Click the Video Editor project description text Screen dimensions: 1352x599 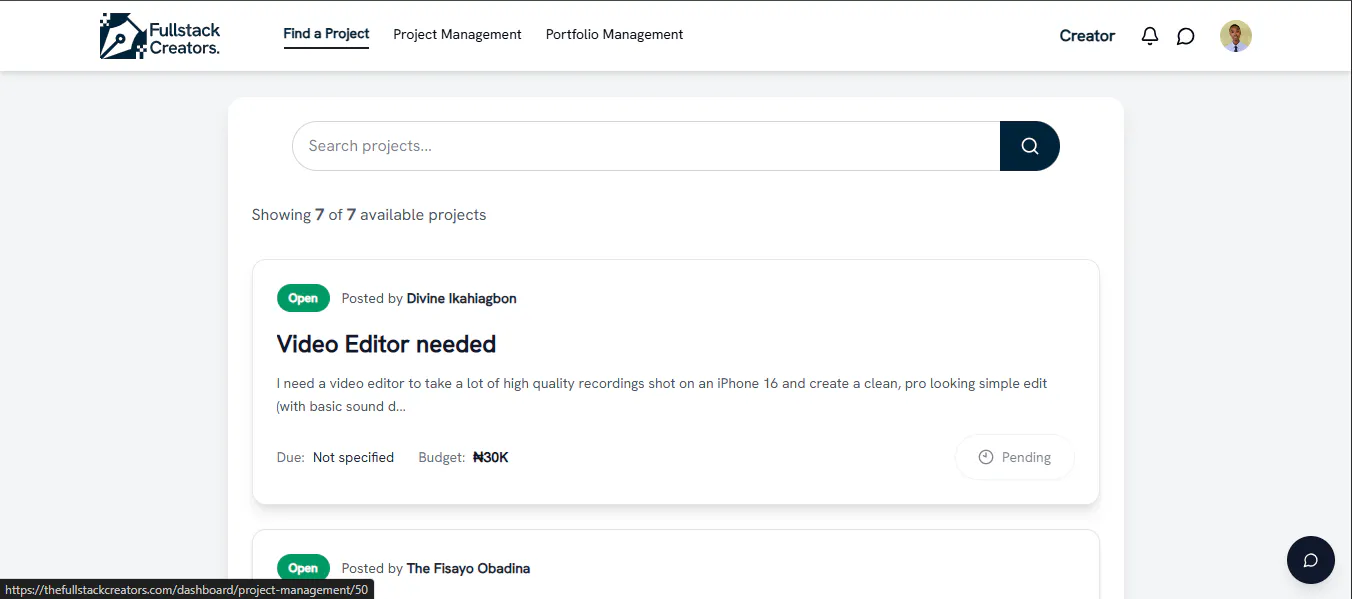(662, 395)
